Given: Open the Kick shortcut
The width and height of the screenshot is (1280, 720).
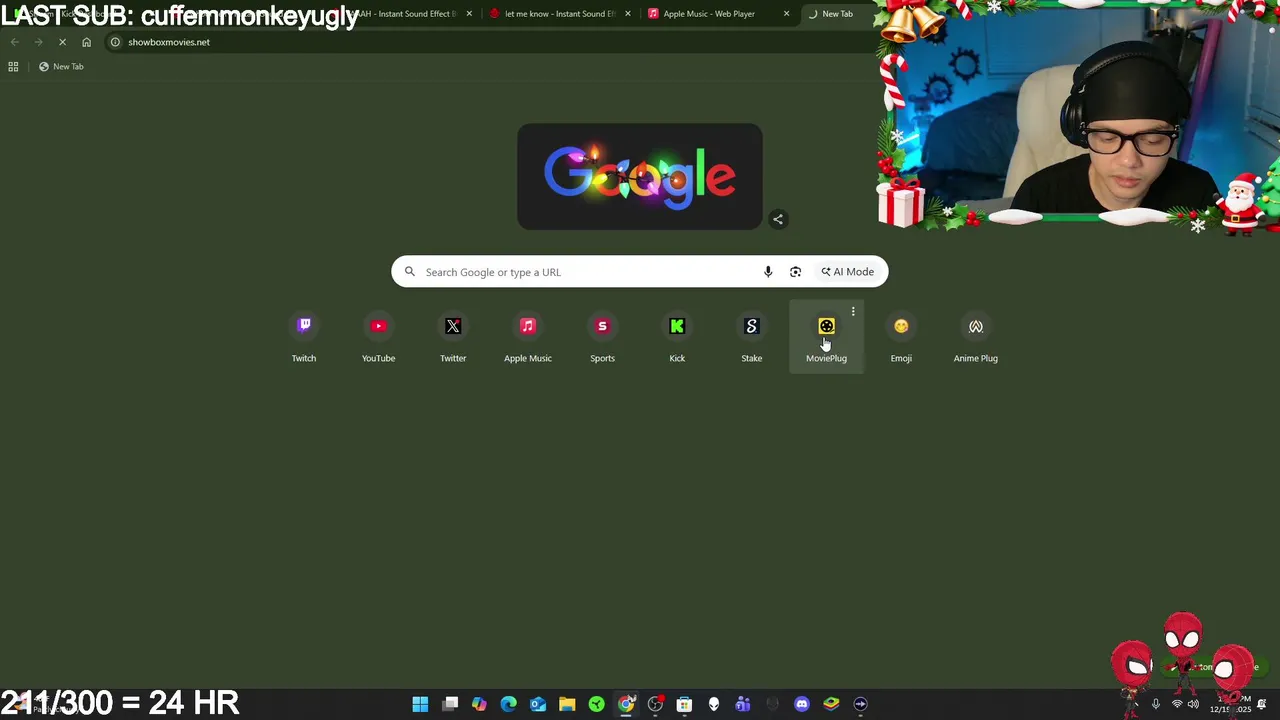Looking at the screenshot, I should [677, 338].
